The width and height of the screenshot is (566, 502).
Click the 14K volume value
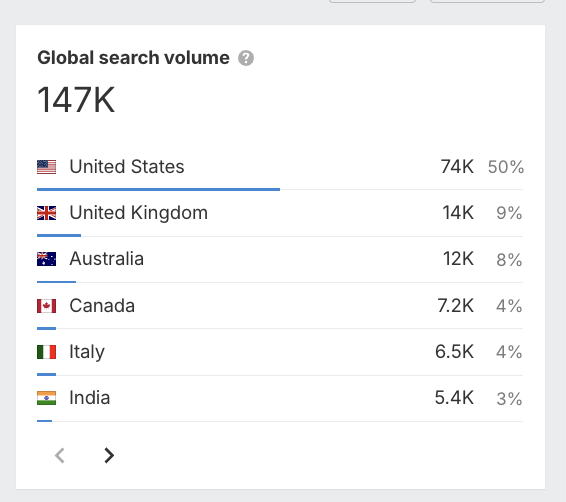458,213
